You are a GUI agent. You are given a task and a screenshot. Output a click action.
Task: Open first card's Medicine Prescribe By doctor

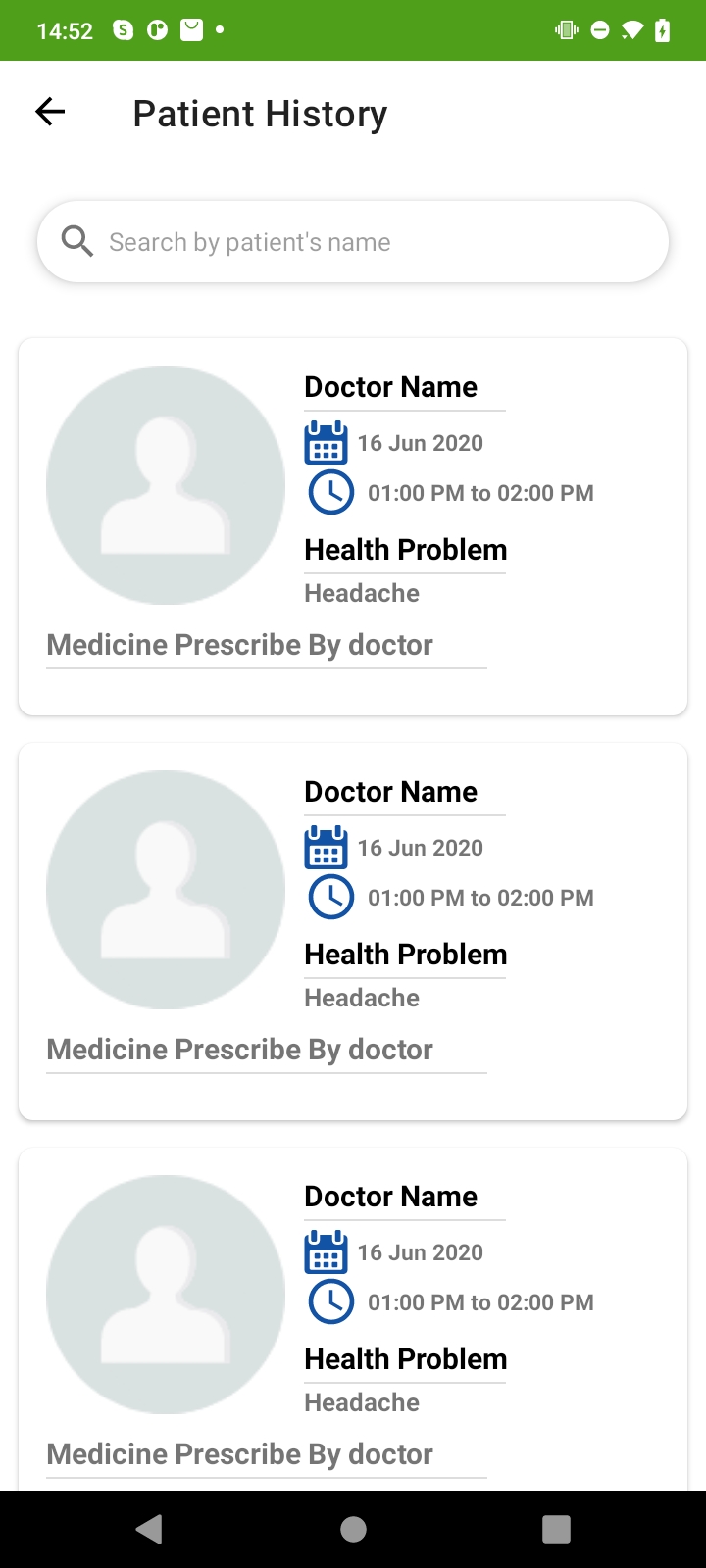point(240,645)
